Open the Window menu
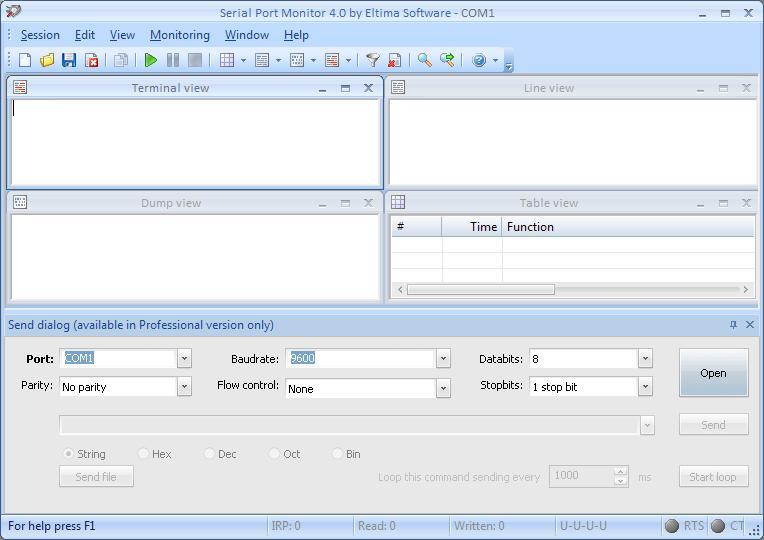Viewport: 764px width, 540px height. coord(247,35)
